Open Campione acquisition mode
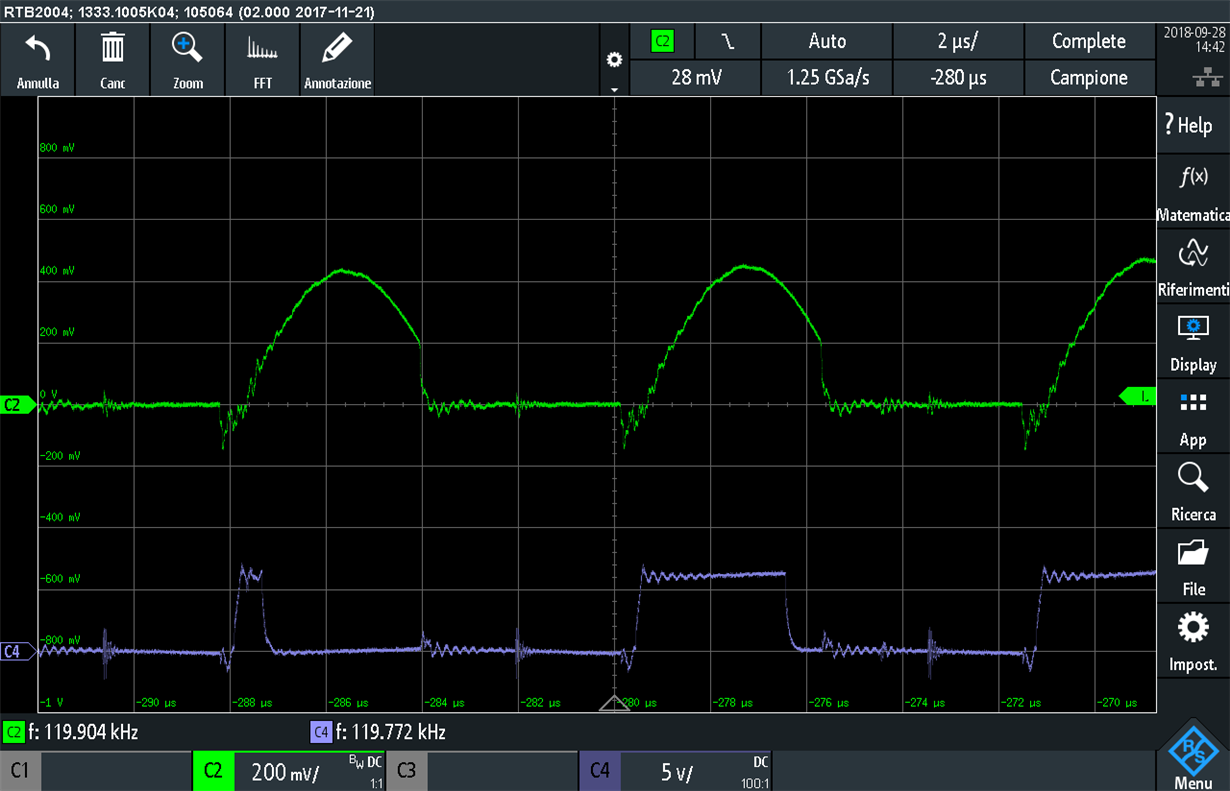 tap(1089, 77)
